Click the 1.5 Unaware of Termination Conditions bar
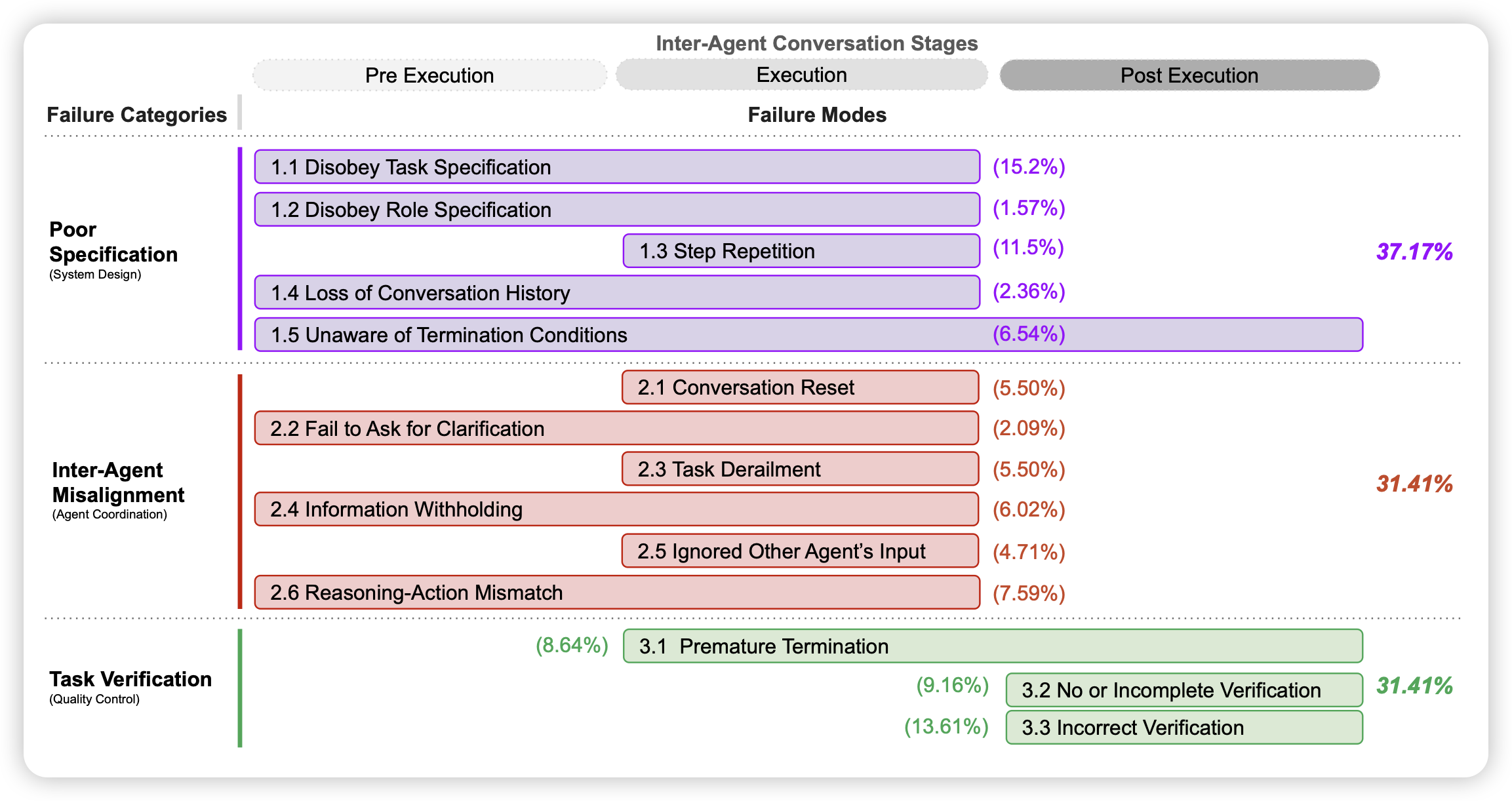The width and height of the screenshot is (1512, 801). pos(808,335)
